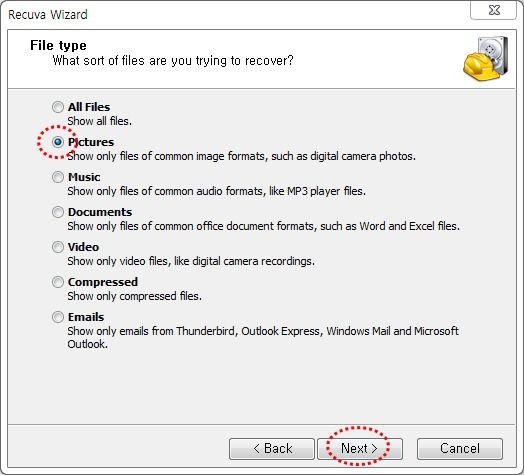Close the Recuva Wizard window

[494, 10]
